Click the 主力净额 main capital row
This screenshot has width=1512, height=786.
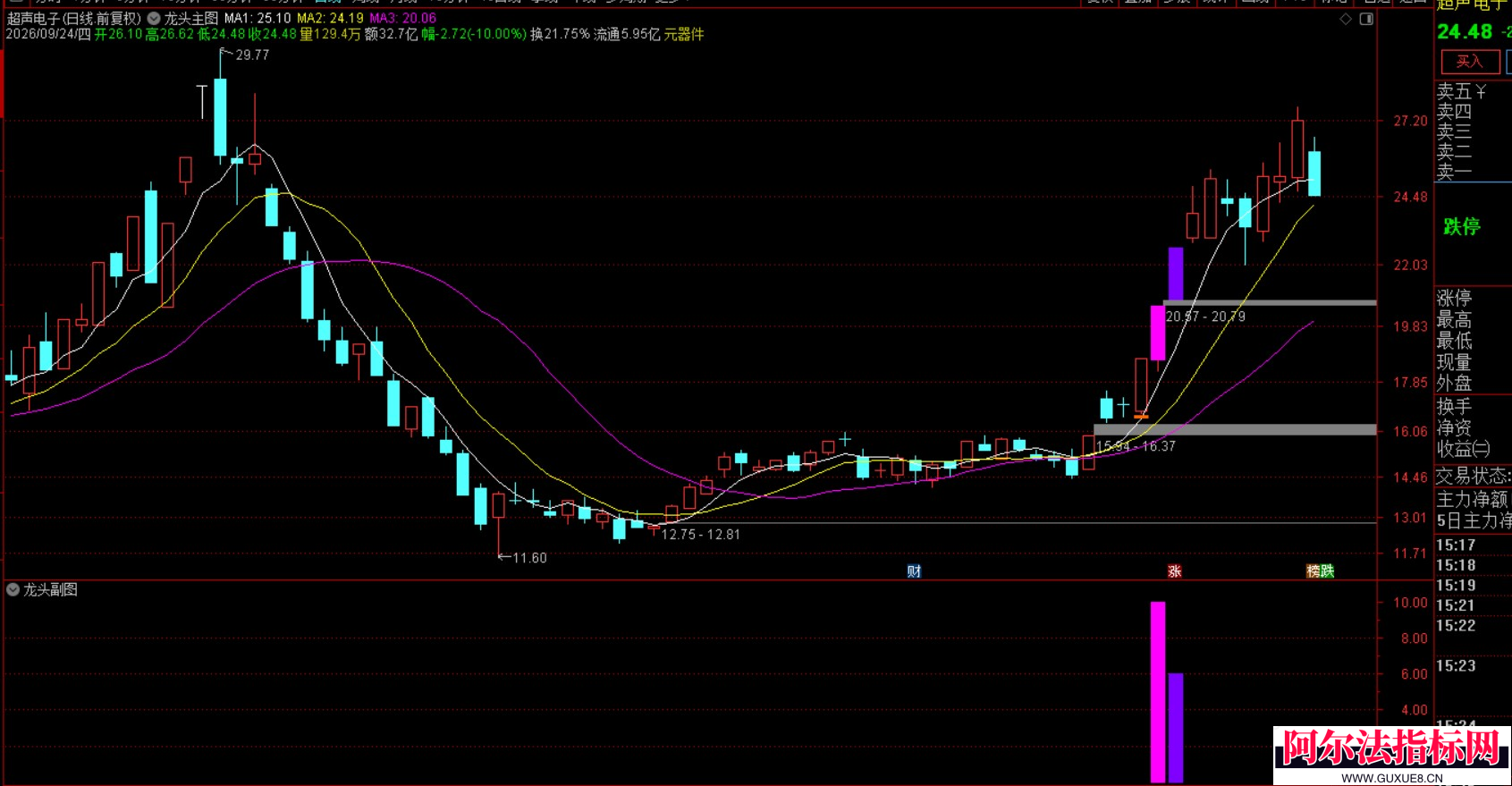(1473, 499)
